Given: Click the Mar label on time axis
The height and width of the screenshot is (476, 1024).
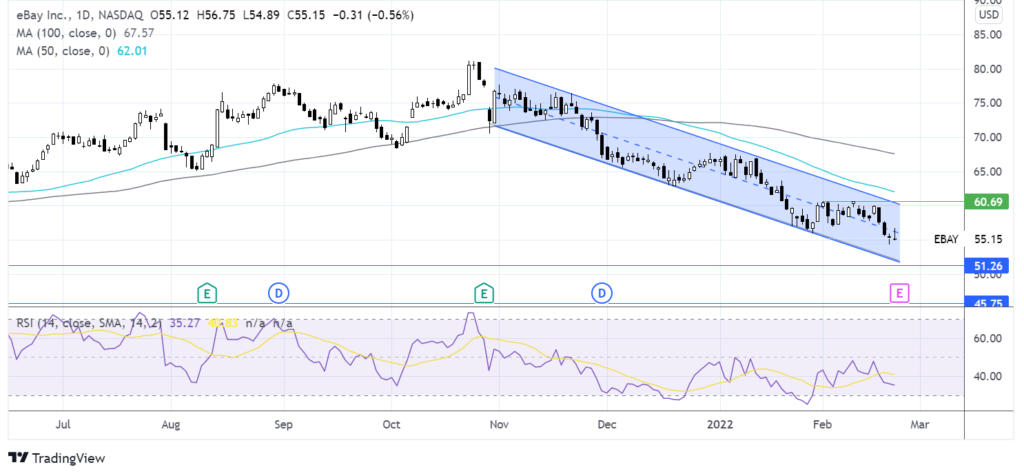Looking at the screenshot, I should 920,424.
